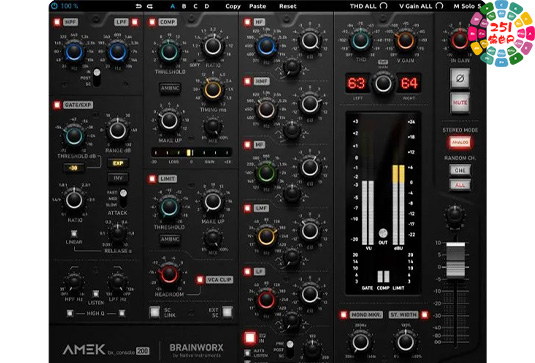Click Copy in the top bar
The width and height of the screenshot is (535, 363).
233,6
